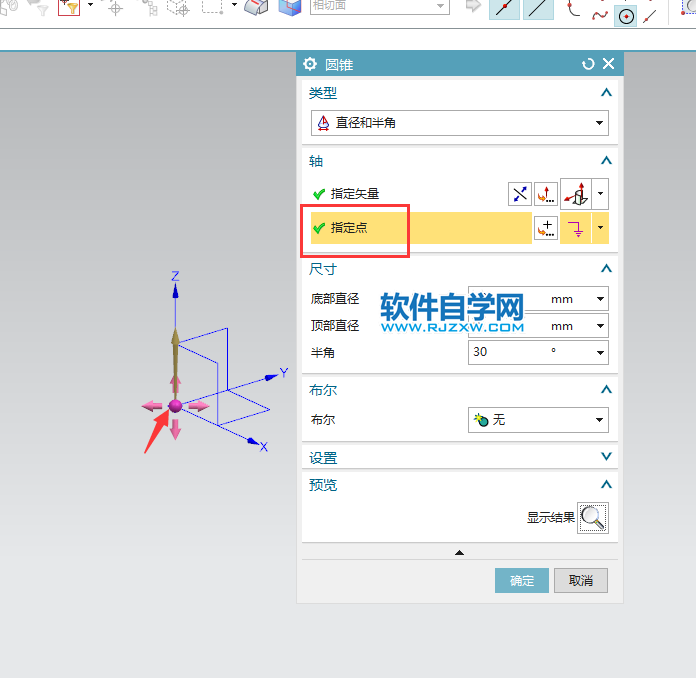Viewport: 696px width, 678px height.
Task: Toggle the midpoint line snap icon
Action: click(538, 8)
